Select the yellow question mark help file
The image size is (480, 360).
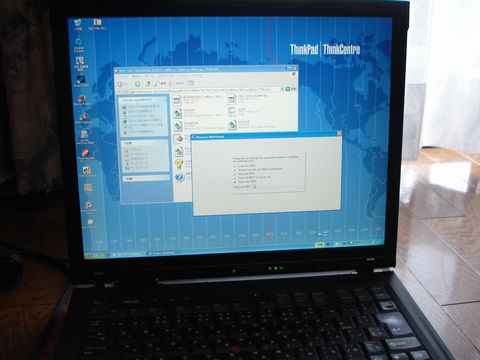[179, 165]
